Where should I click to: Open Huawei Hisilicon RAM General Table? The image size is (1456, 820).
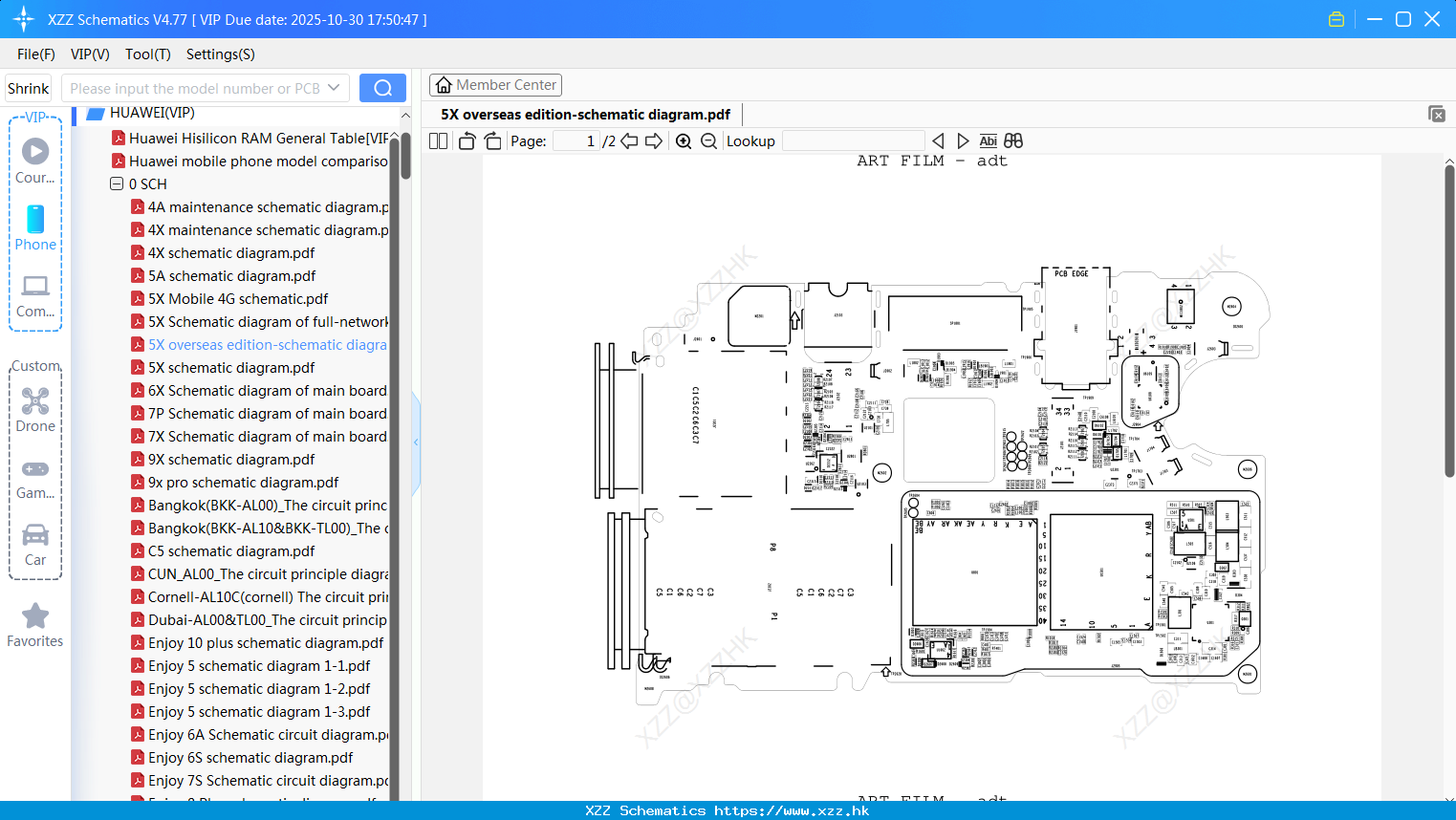pos(258,138)
